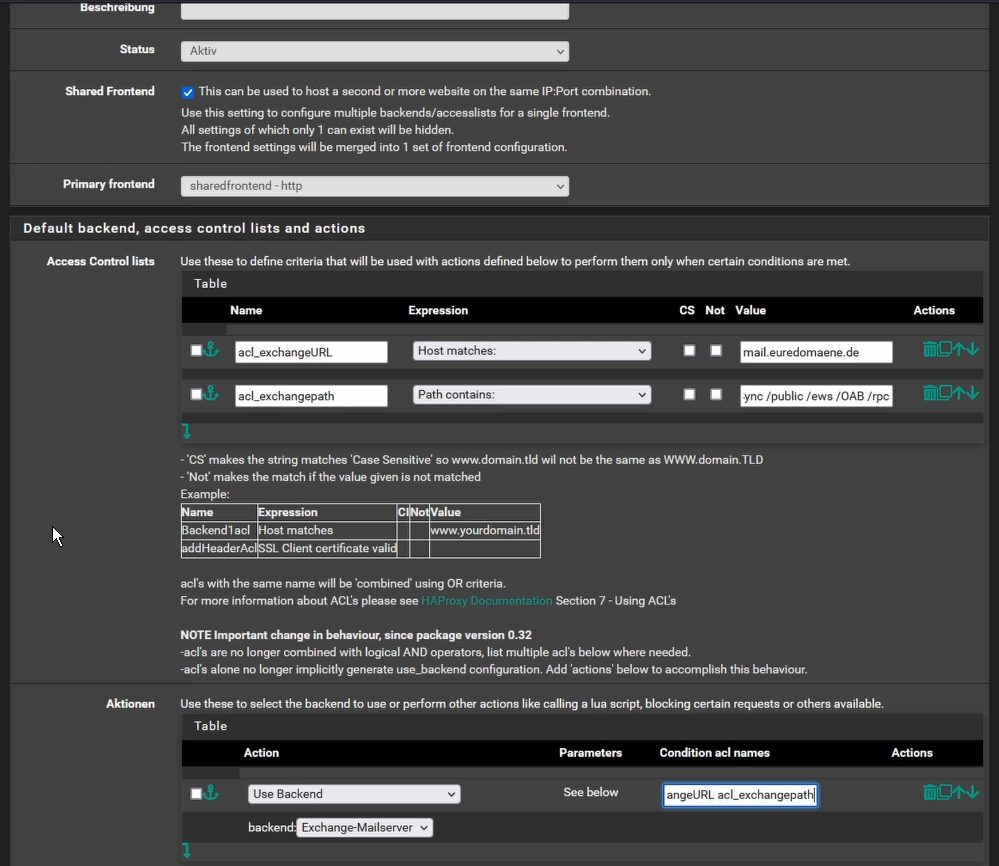Move the acl_exchangepath entry down

tap(972, 393)
